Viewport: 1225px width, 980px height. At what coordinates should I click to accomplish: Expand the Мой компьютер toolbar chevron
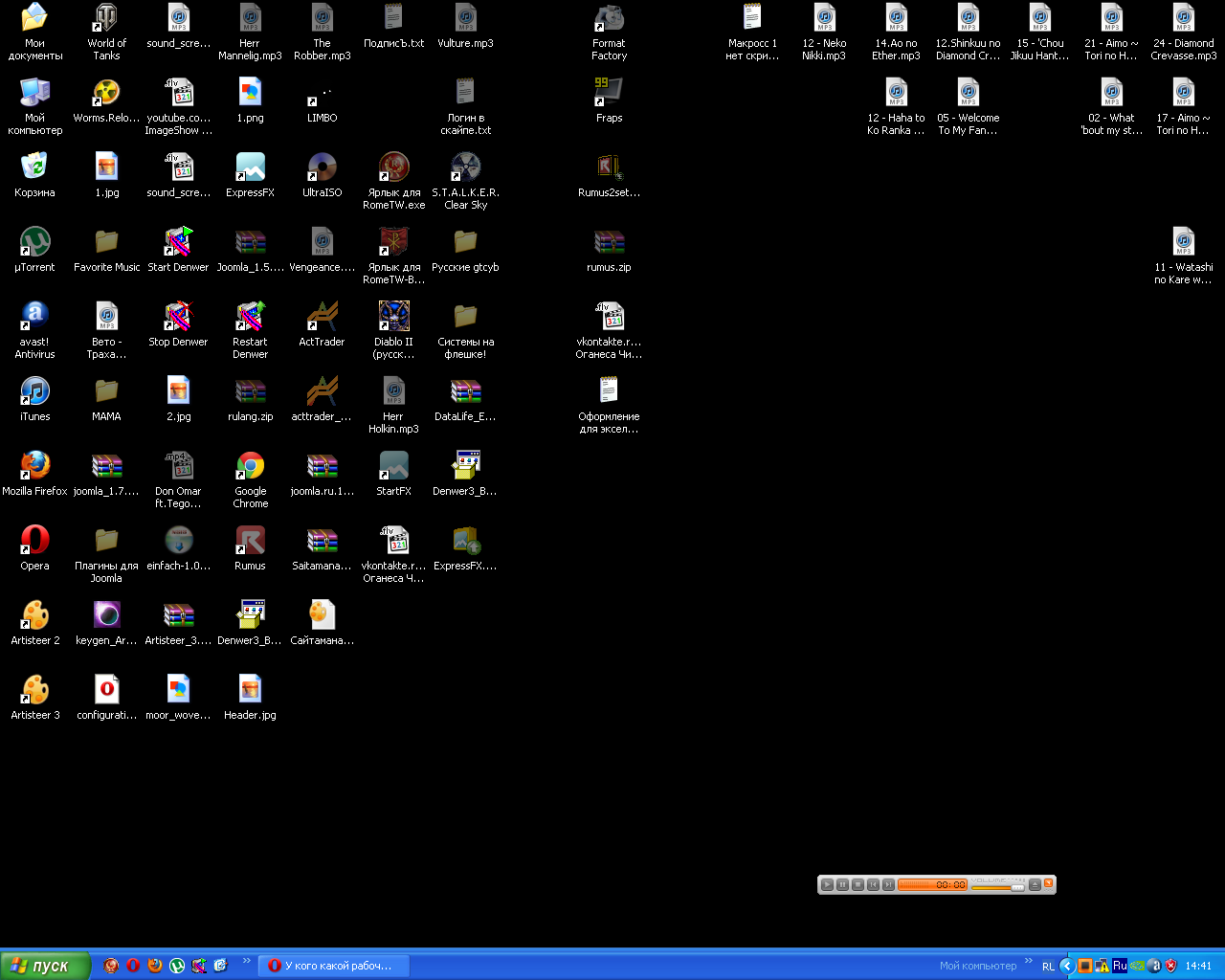1028,961
